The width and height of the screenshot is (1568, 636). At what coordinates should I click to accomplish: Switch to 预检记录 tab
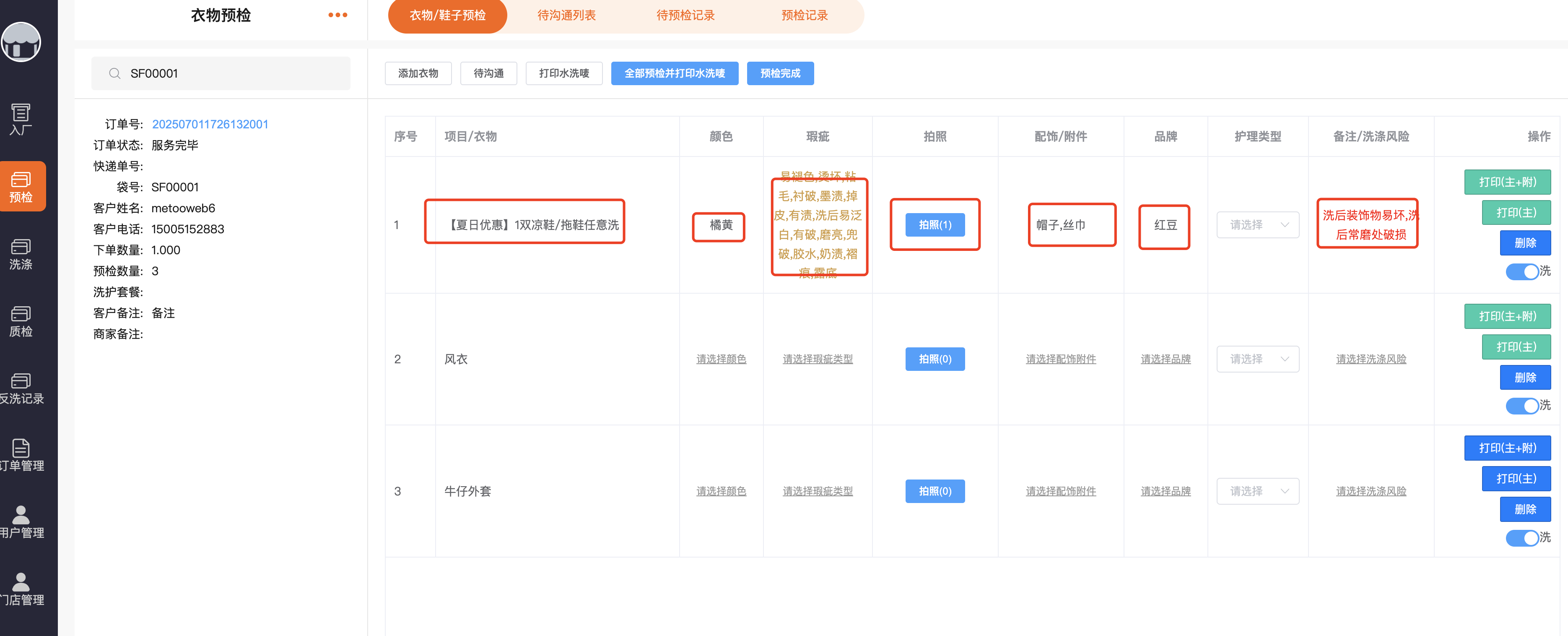pyautogui.click(x=804, y=15)
